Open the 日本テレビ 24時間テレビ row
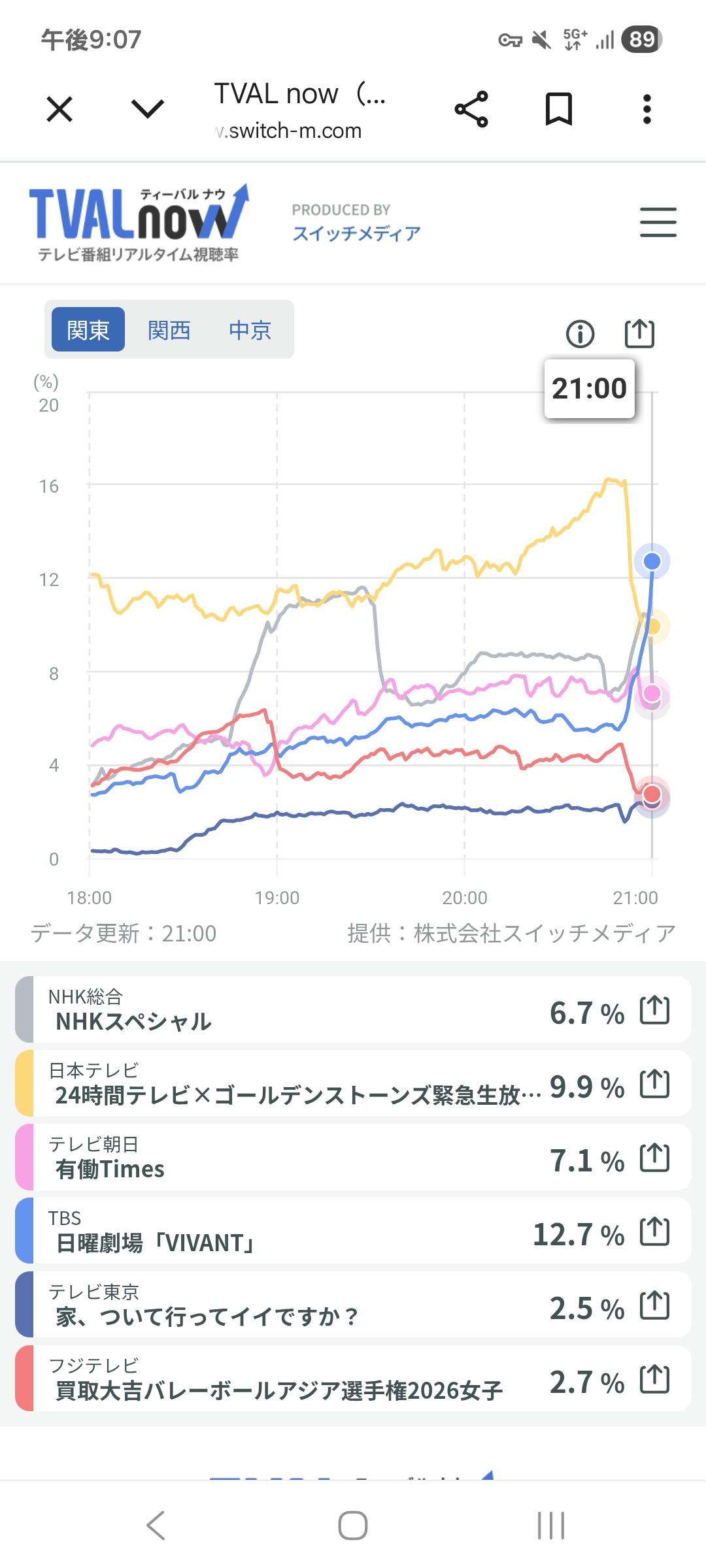 [x=353, y=1083]
